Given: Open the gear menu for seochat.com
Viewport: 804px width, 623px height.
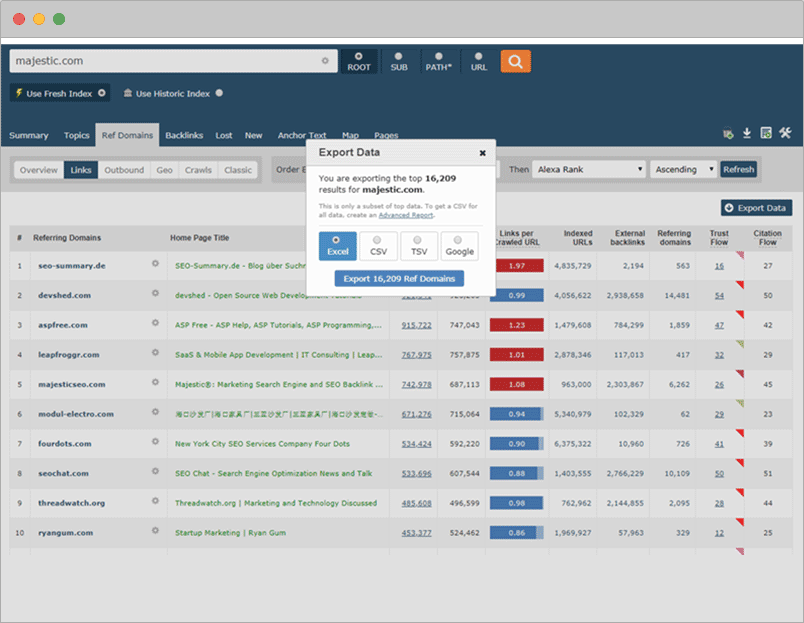Looking at the screenshot, I should click(x=155, y=471).
